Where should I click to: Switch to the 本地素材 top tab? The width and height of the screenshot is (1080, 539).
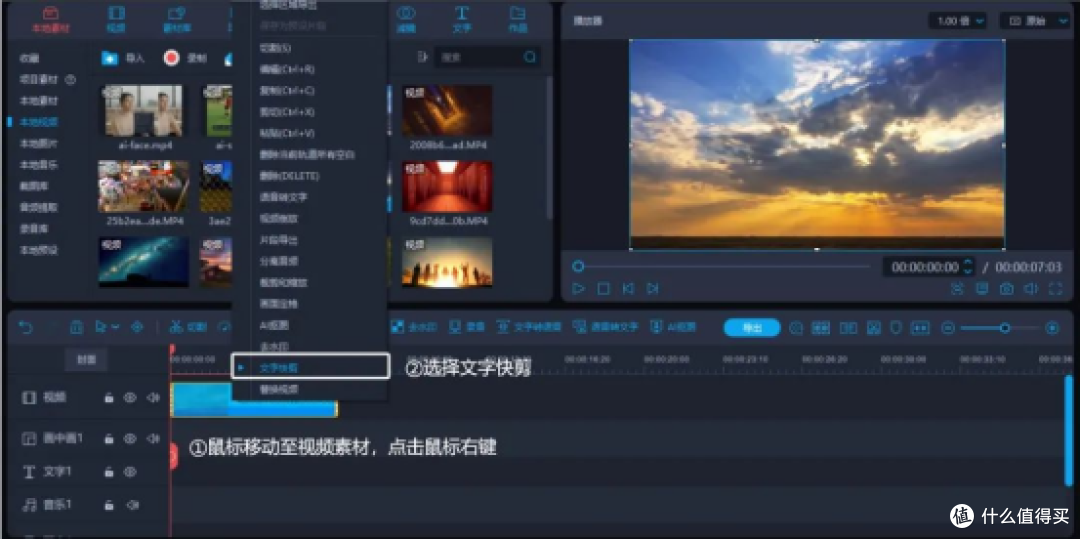(x=50, y=20)
